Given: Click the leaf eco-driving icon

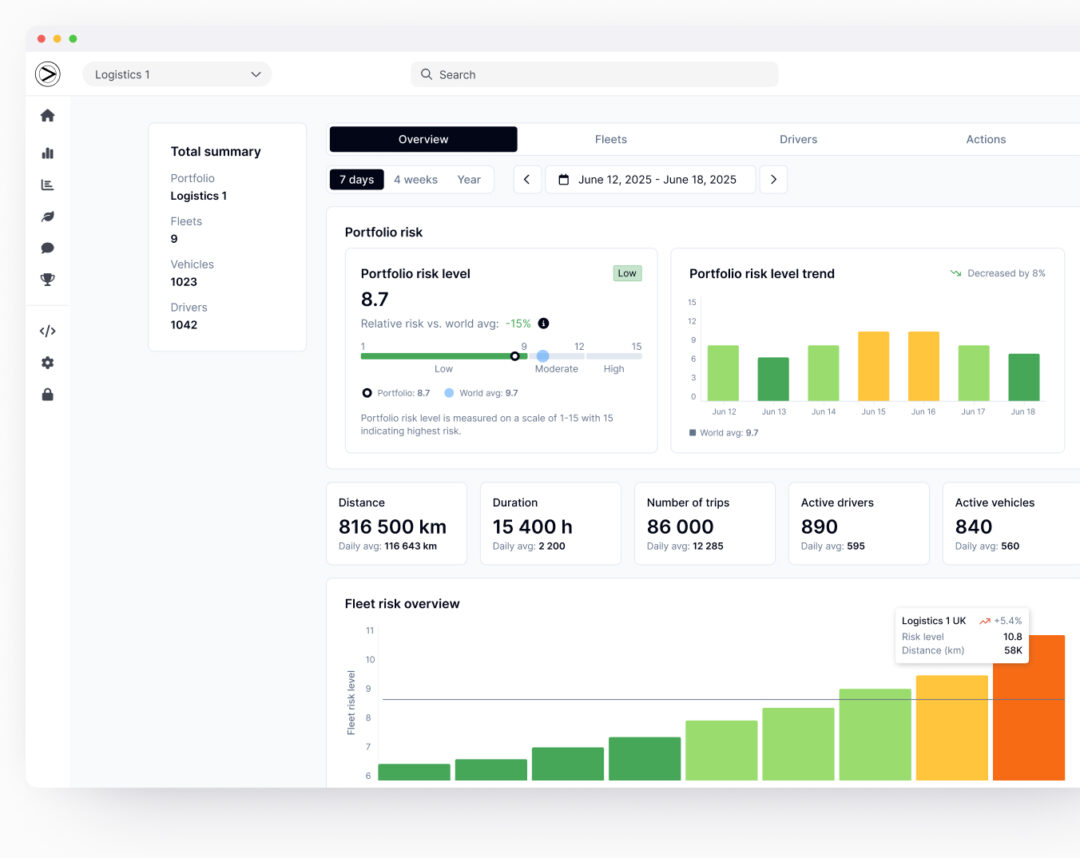Looking at the screenshot, I should (x=47, y=216).
